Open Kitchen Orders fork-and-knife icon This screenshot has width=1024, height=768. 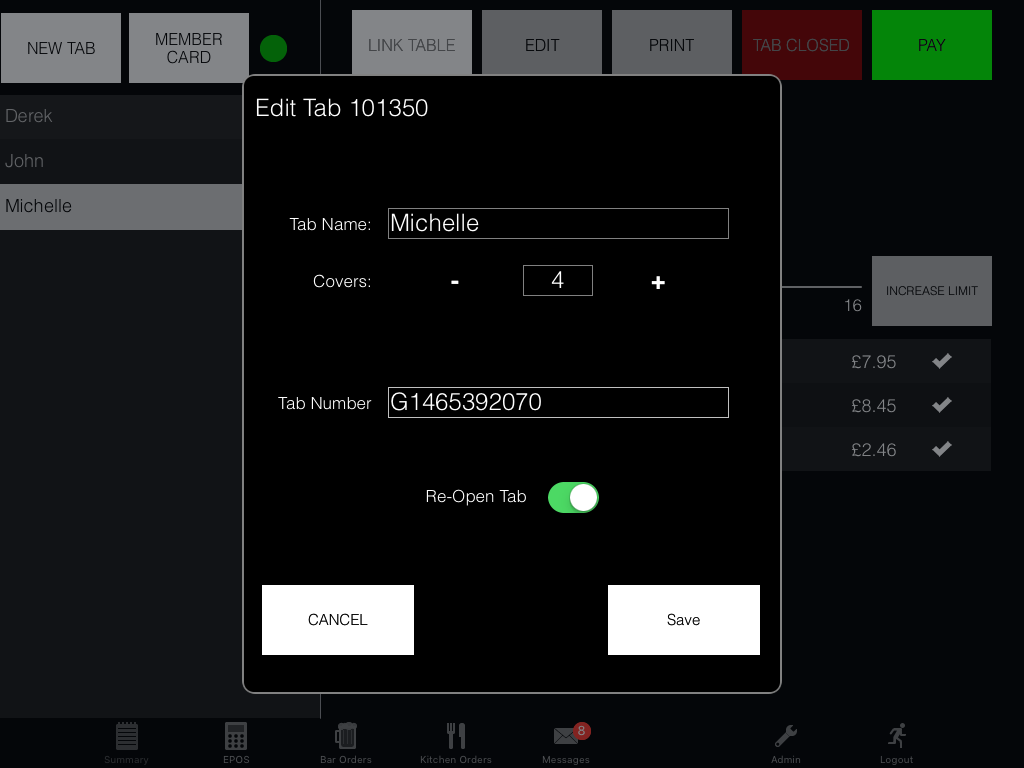tap(456, 737)
